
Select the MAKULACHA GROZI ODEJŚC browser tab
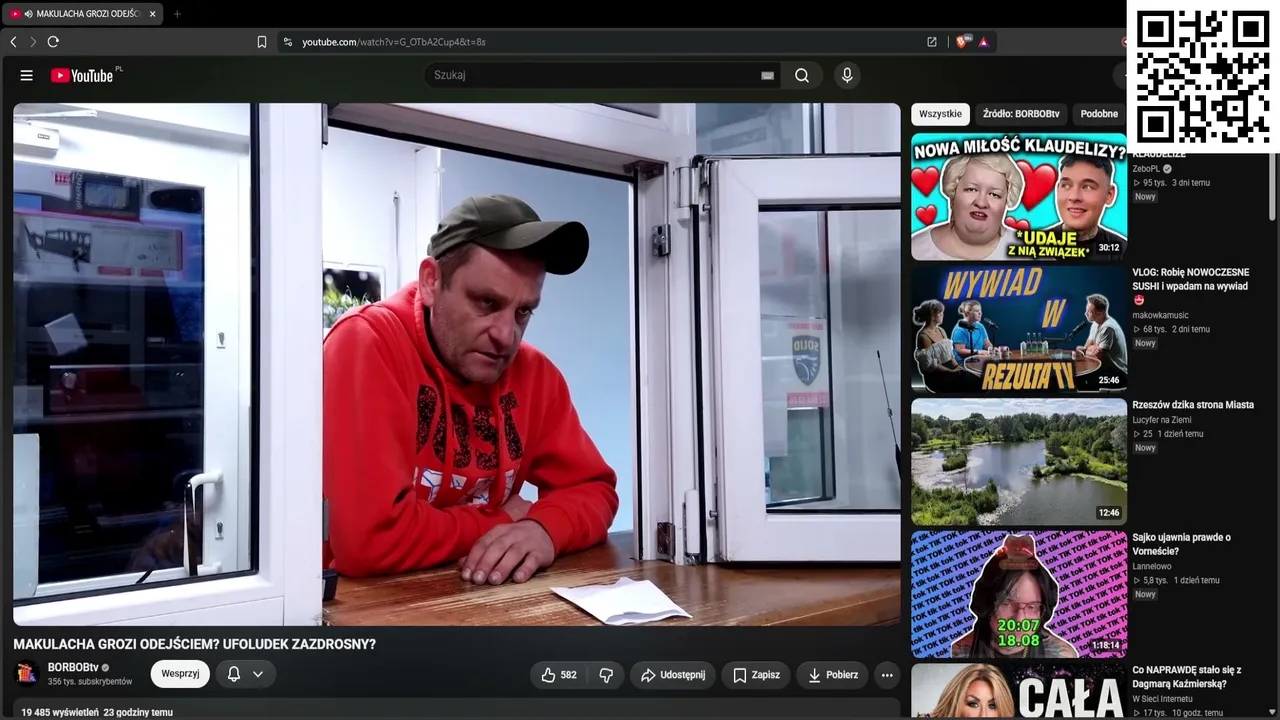click(x=83, y=14)
